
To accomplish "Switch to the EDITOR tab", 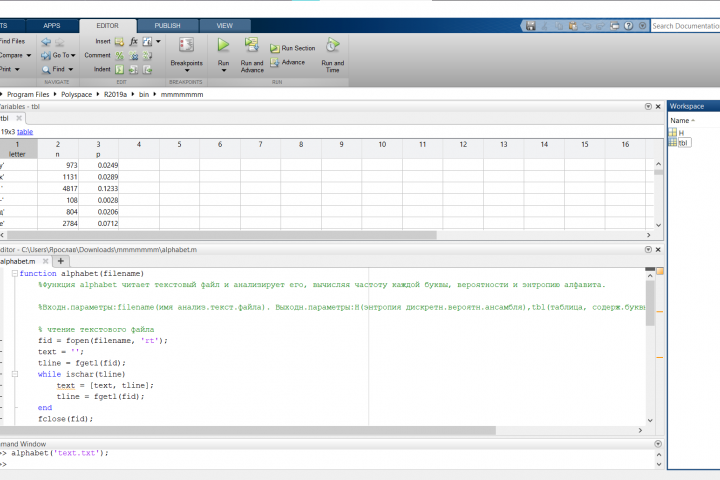I will 107,26.
